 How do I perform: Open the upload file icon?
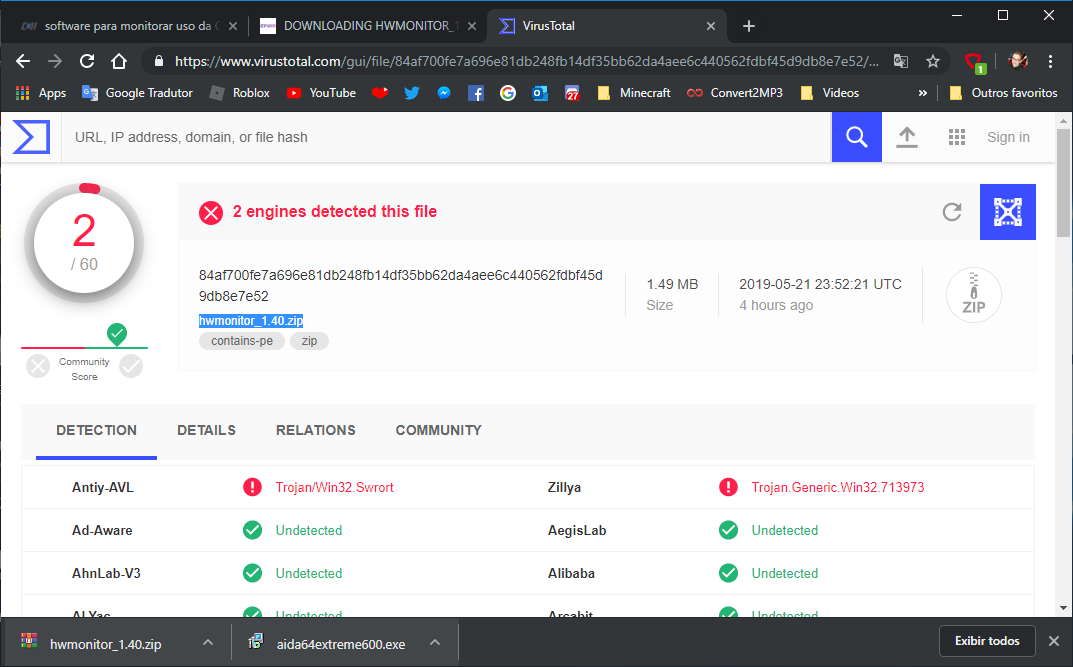(907, 137)
